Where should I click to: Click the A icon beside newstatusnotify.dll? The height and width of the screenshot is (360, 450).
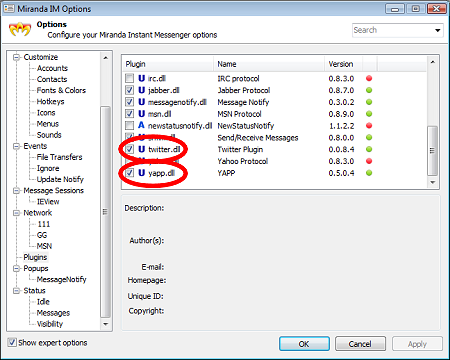coord(141,125)
